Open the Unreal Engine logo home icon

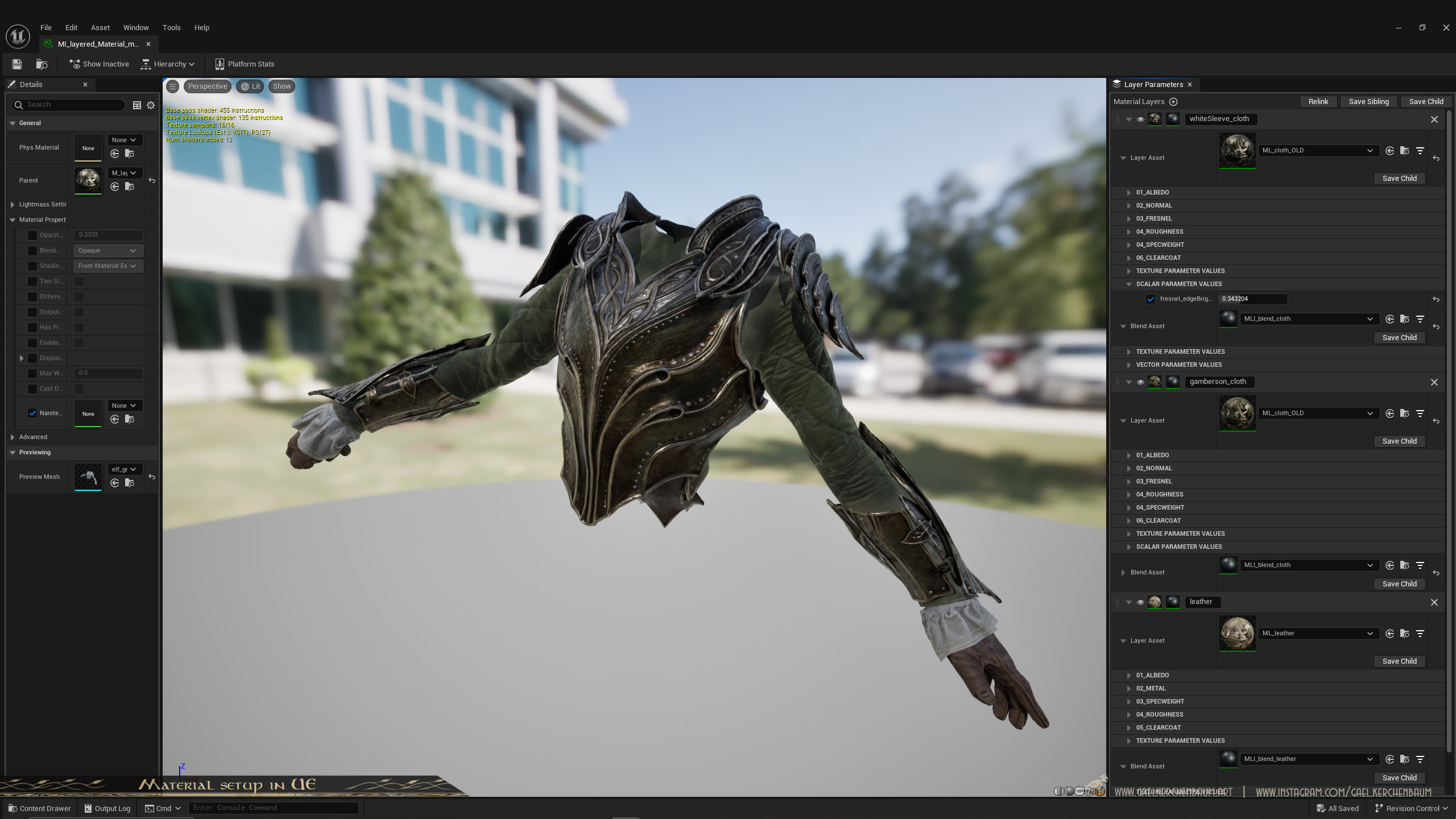[x=18, y=36]
